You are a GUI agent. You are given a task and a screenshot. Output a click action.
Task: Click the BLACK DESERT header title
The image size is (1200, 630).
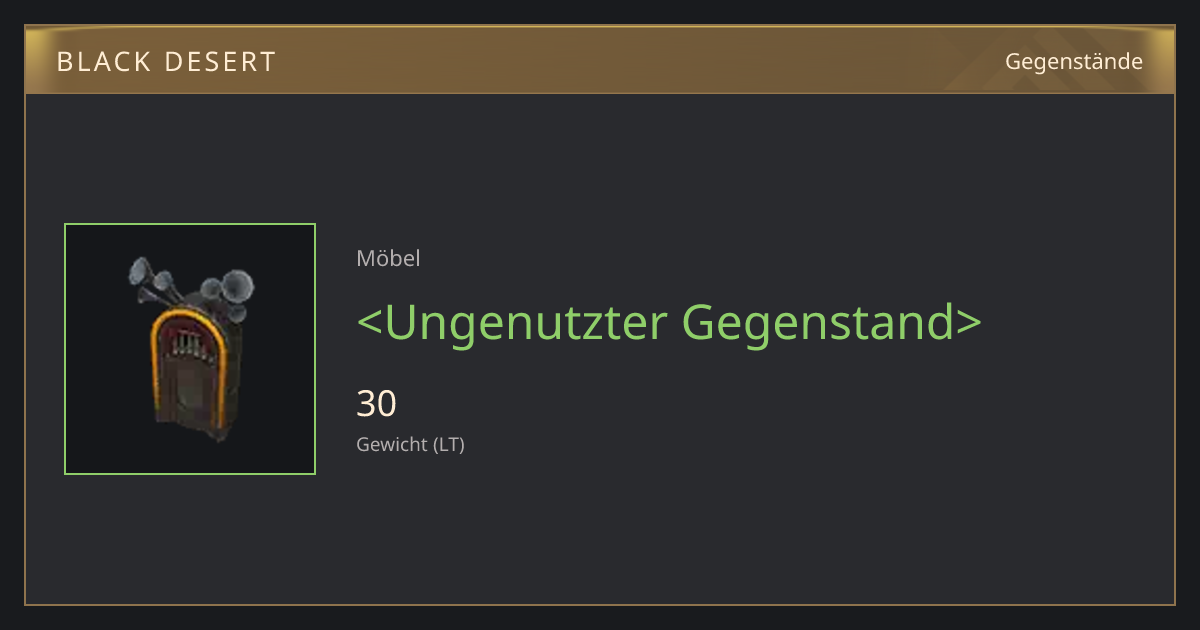tap(166, 62)
